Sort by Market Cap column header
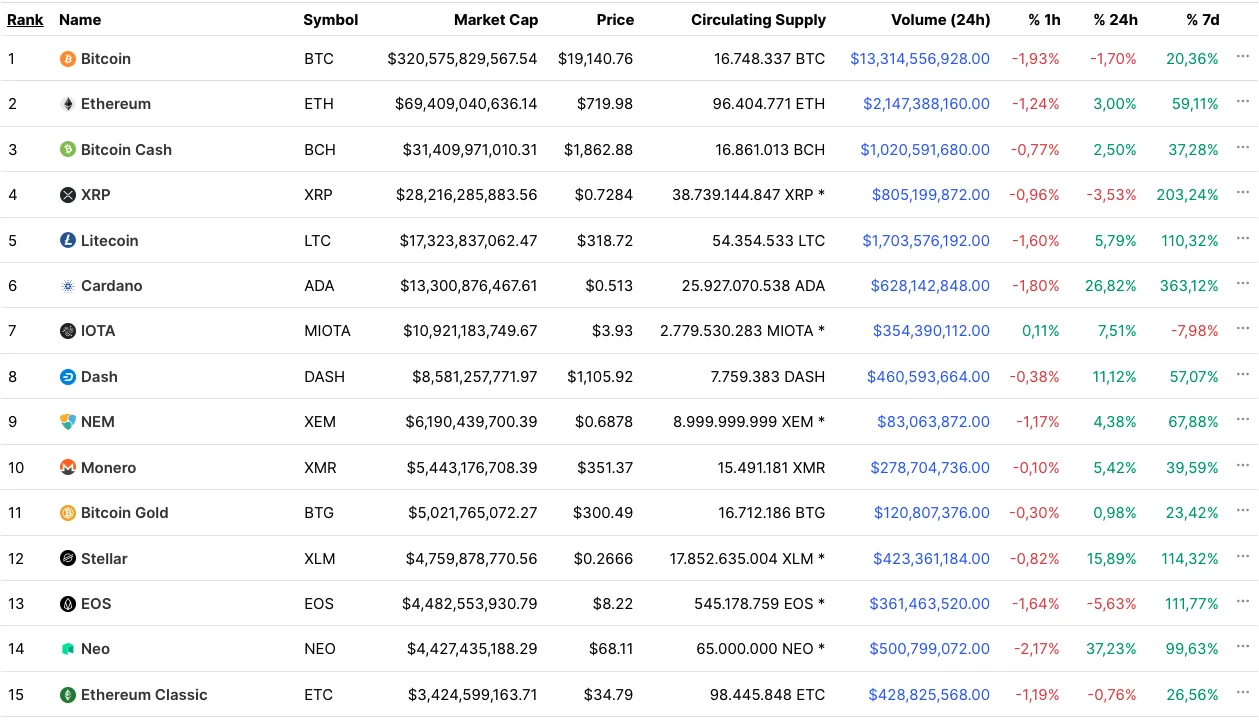 click(495, 20)
